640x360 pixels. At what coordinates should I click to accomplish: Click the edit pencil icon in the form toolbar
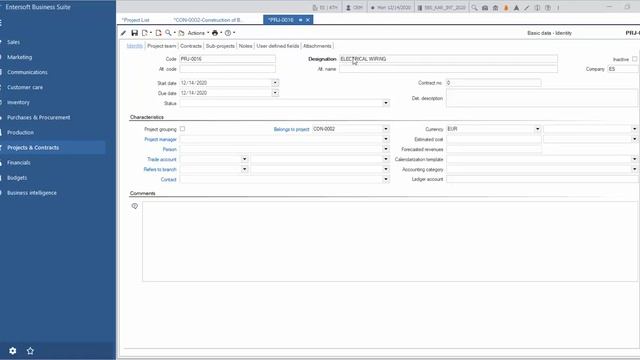pos(123,33)
